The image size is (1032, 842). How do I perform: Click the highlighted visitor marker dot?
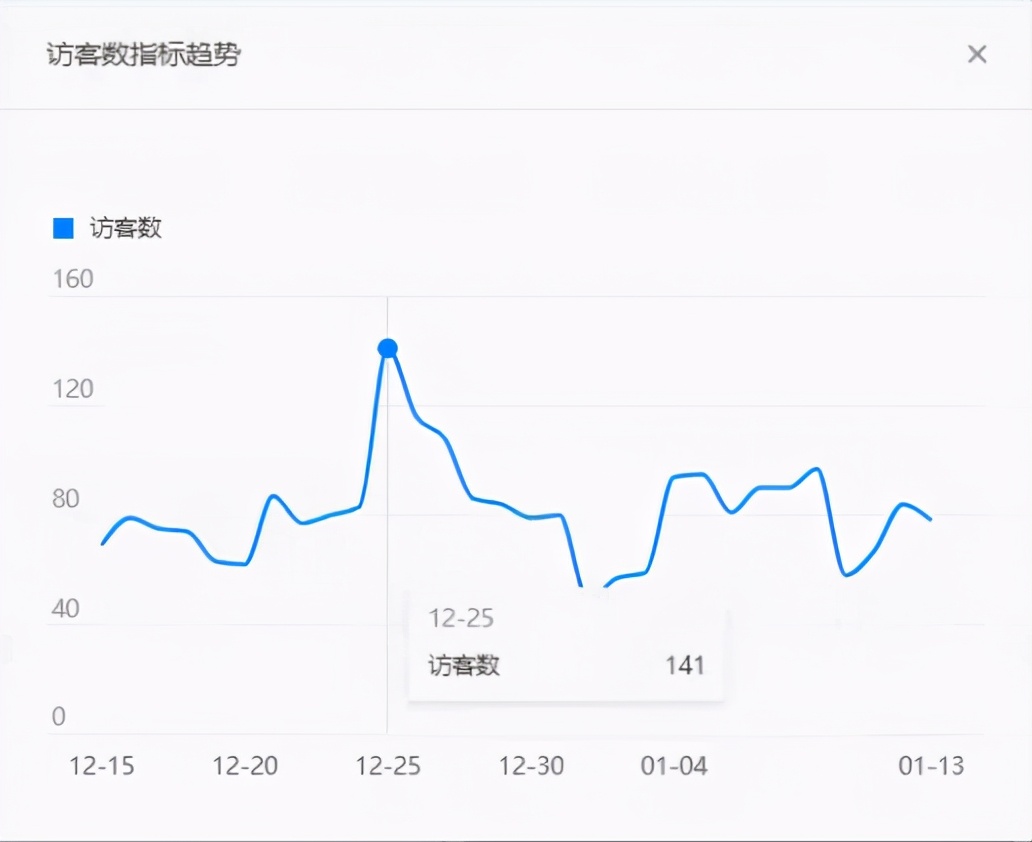tap(387, 348)
